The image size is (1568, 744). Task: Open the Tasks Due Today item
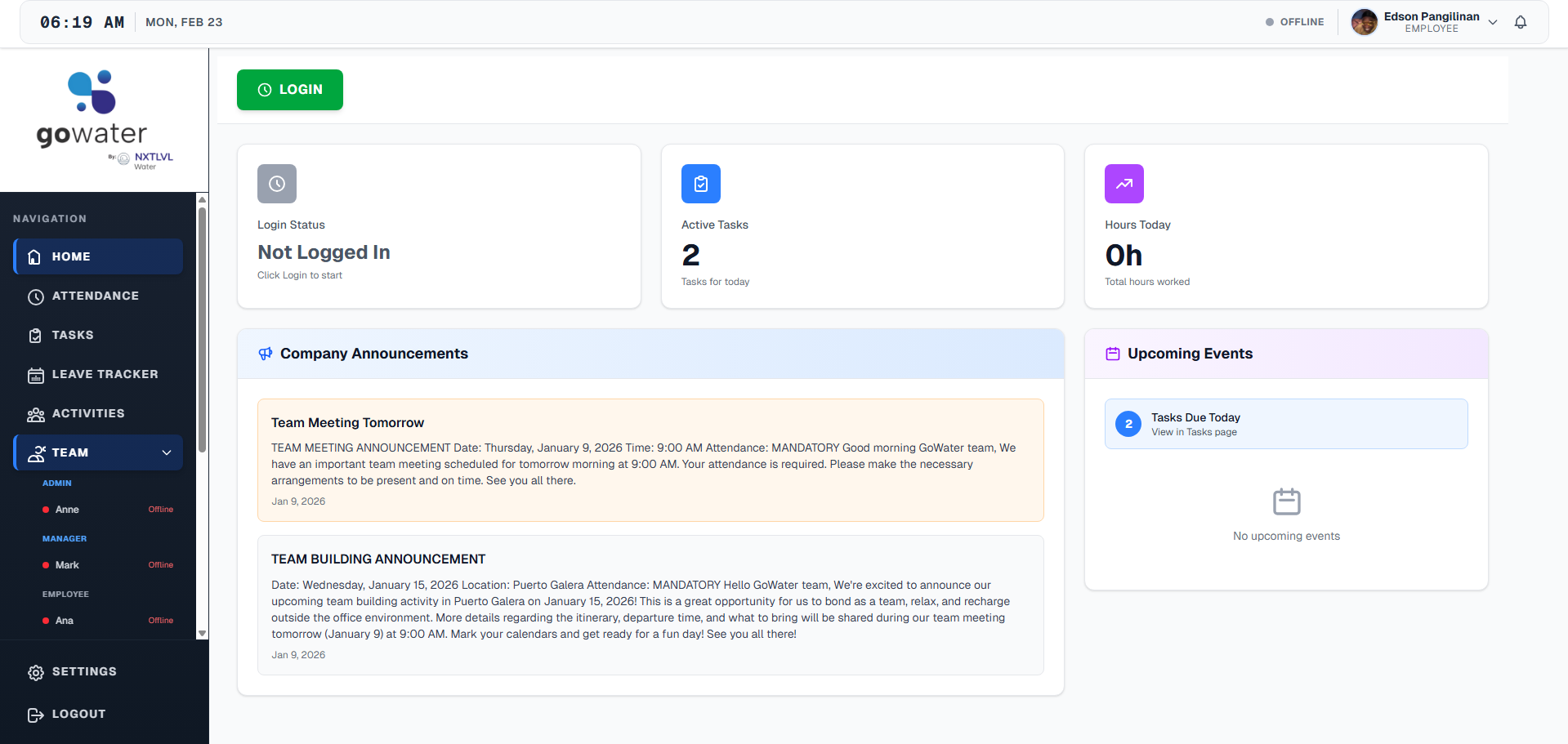tap(1285, 424)
